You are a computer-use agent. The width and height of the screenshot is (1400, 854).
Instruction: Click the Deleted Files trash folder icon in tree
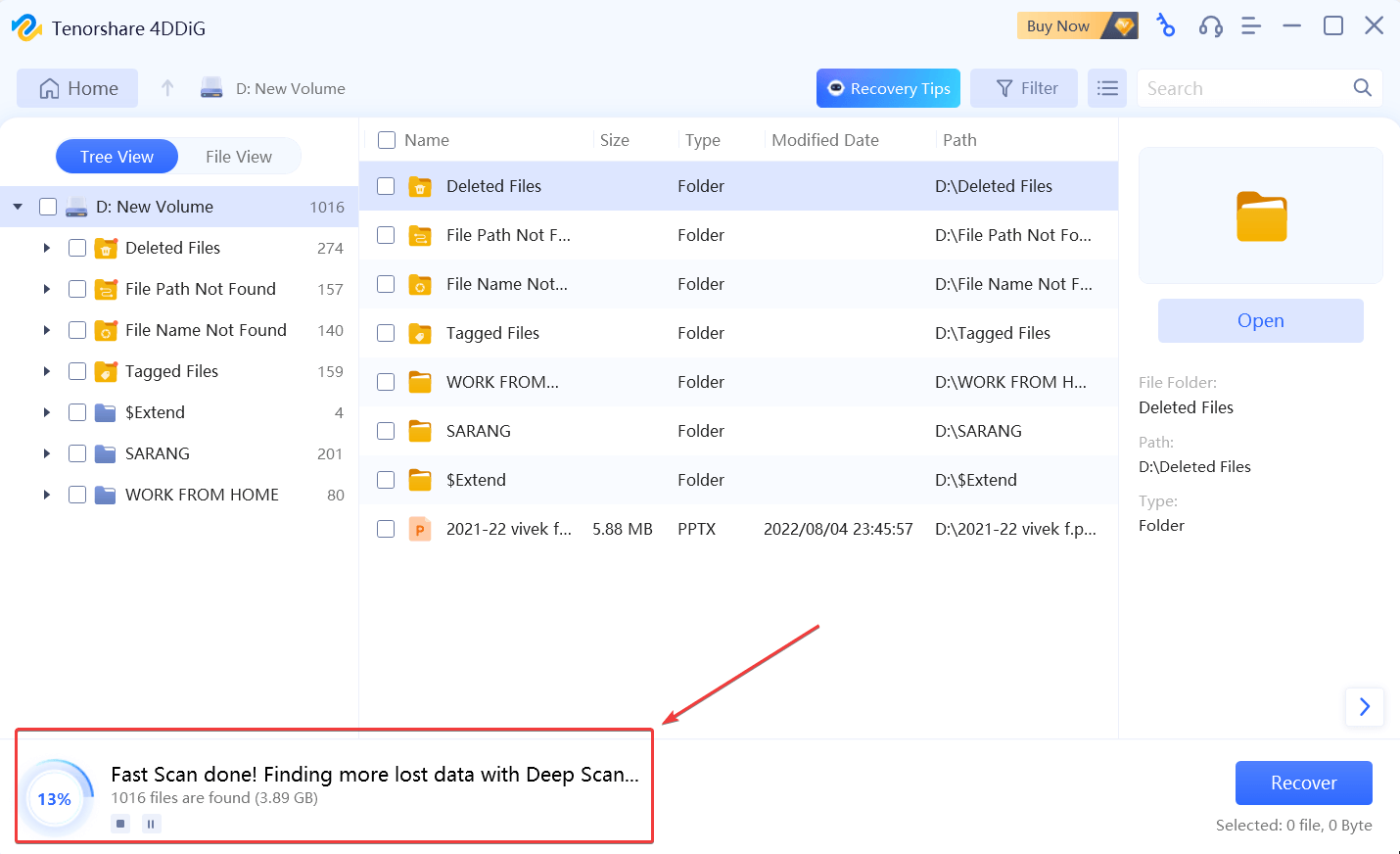(106, 248)
